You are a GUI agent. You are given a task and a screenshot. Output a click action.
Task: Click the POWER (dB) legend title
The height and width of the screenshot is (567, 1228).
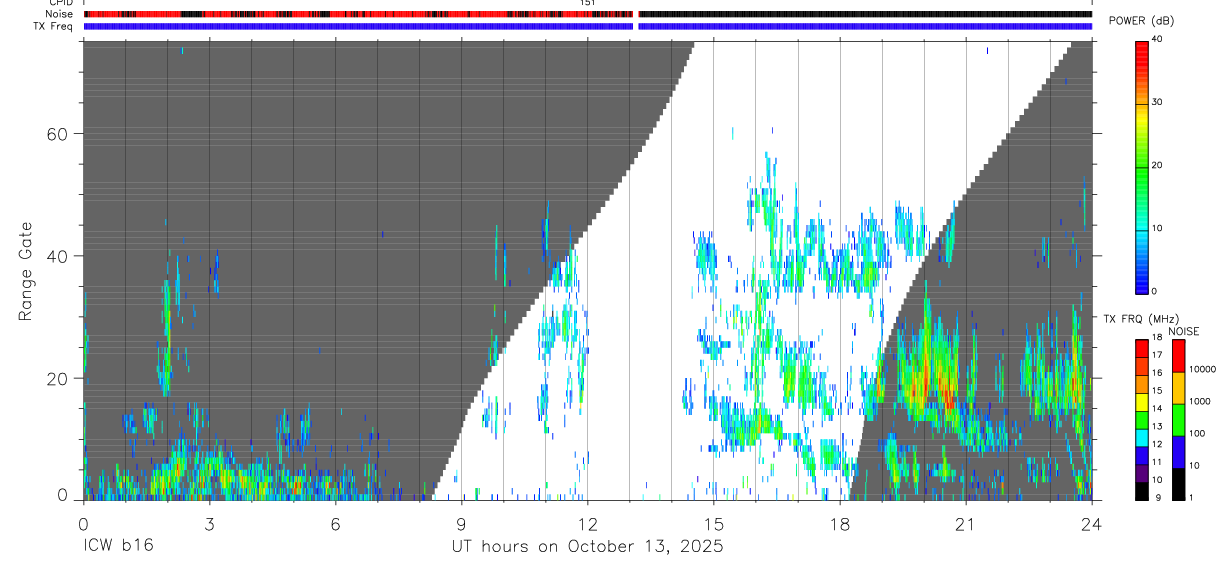pos(1141,22)
